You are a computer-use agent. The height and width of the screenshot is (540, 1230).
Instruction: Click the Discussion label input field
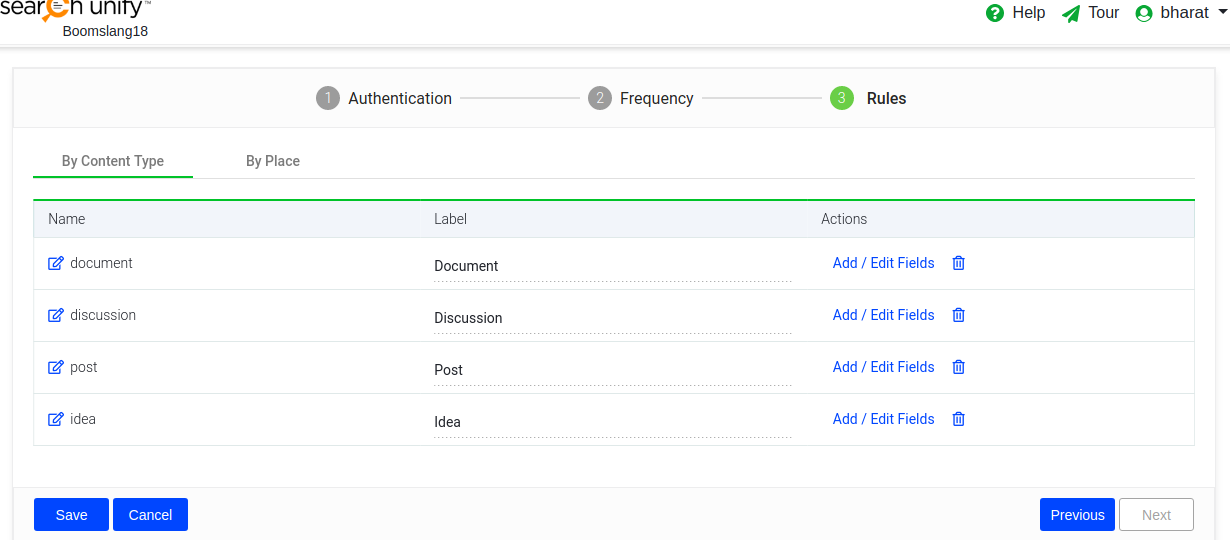(612, 318)
